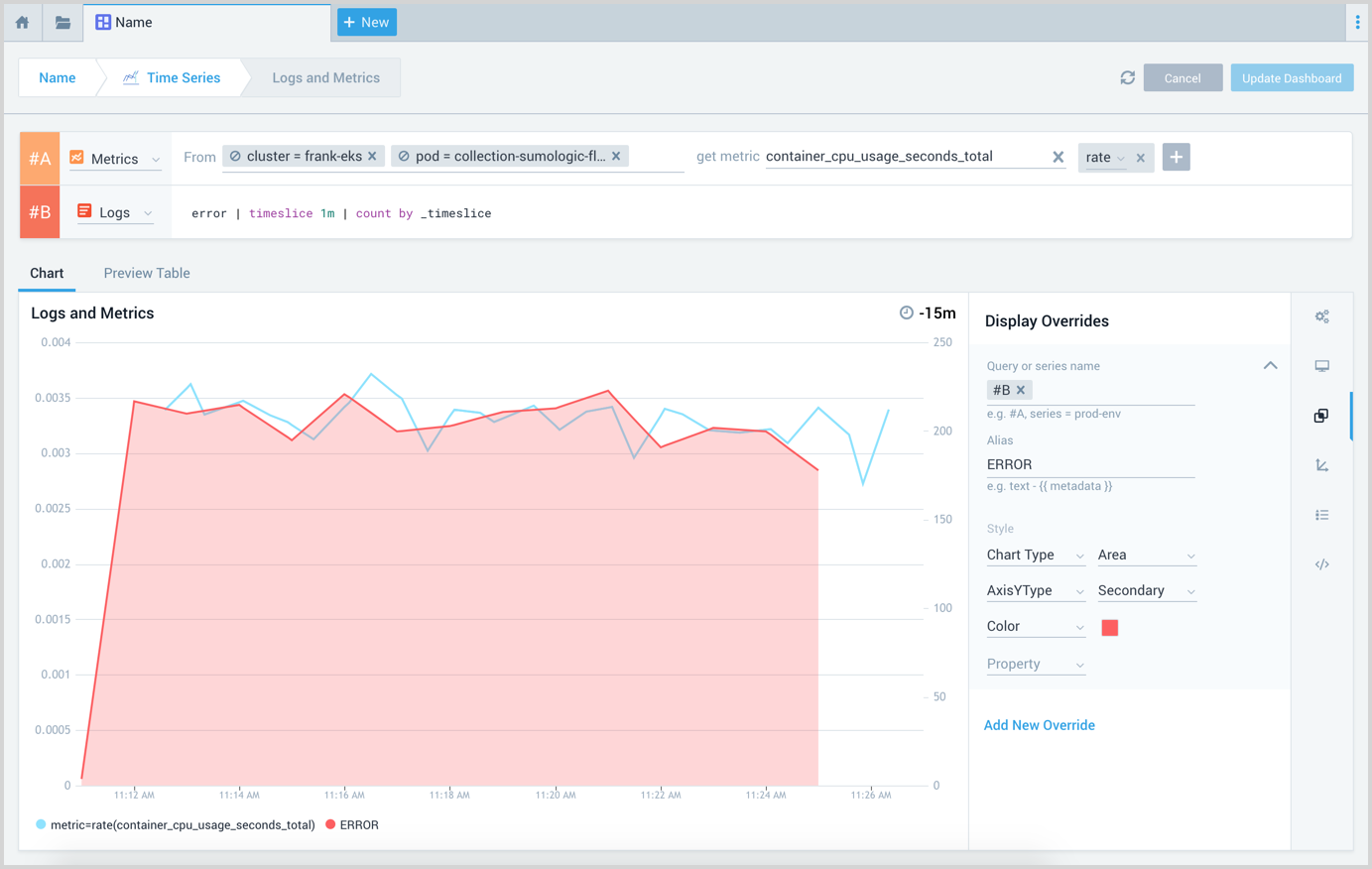1372x869 pixels.
Task: Open the folder browser icon
Action: pyautogui.click(x=62, y=21)
